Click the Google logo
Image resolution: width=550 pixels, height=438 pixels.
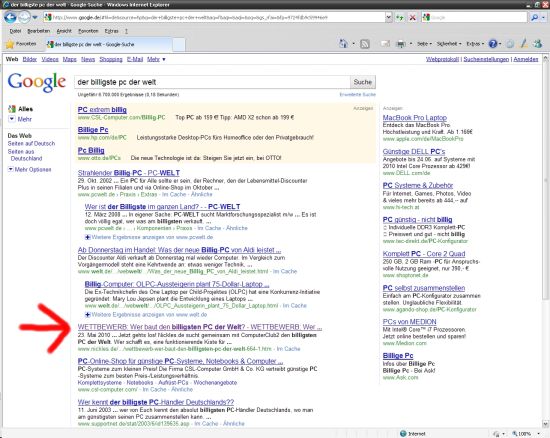tap(36, 82)
